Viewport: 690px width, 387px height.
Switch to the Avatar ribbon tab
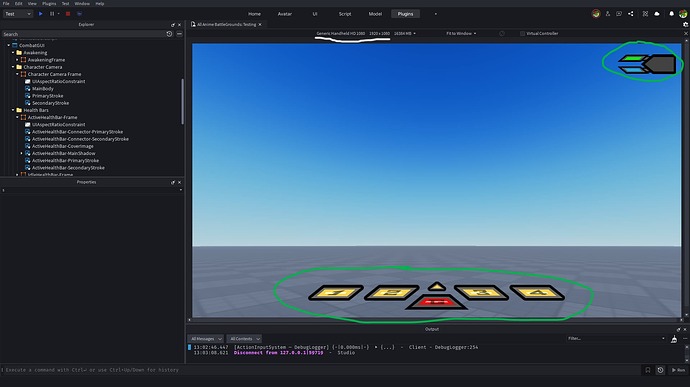point(285,14)
